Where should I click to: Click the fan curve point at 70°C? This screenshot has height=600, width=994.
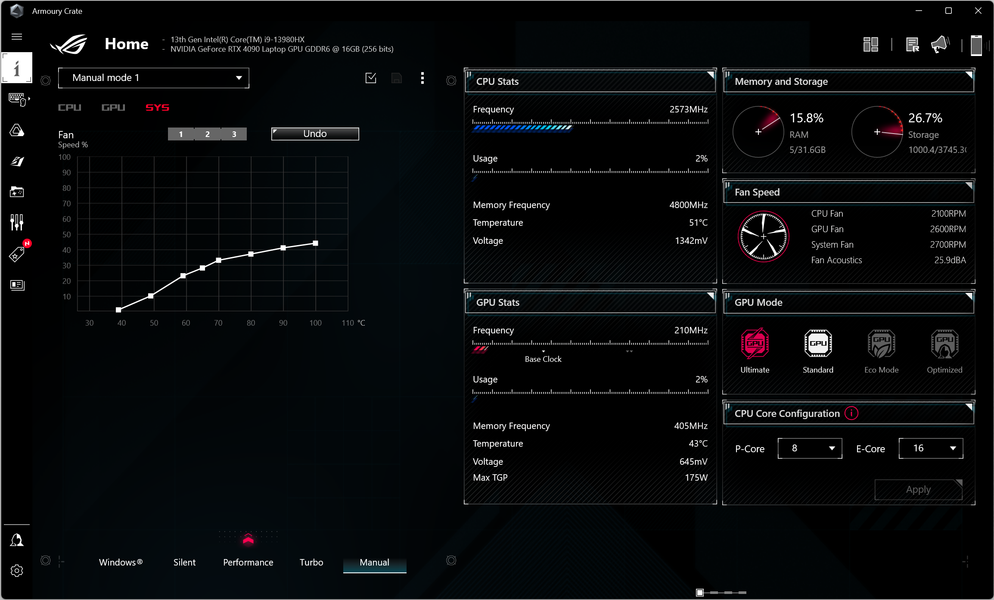pos(219,260)
